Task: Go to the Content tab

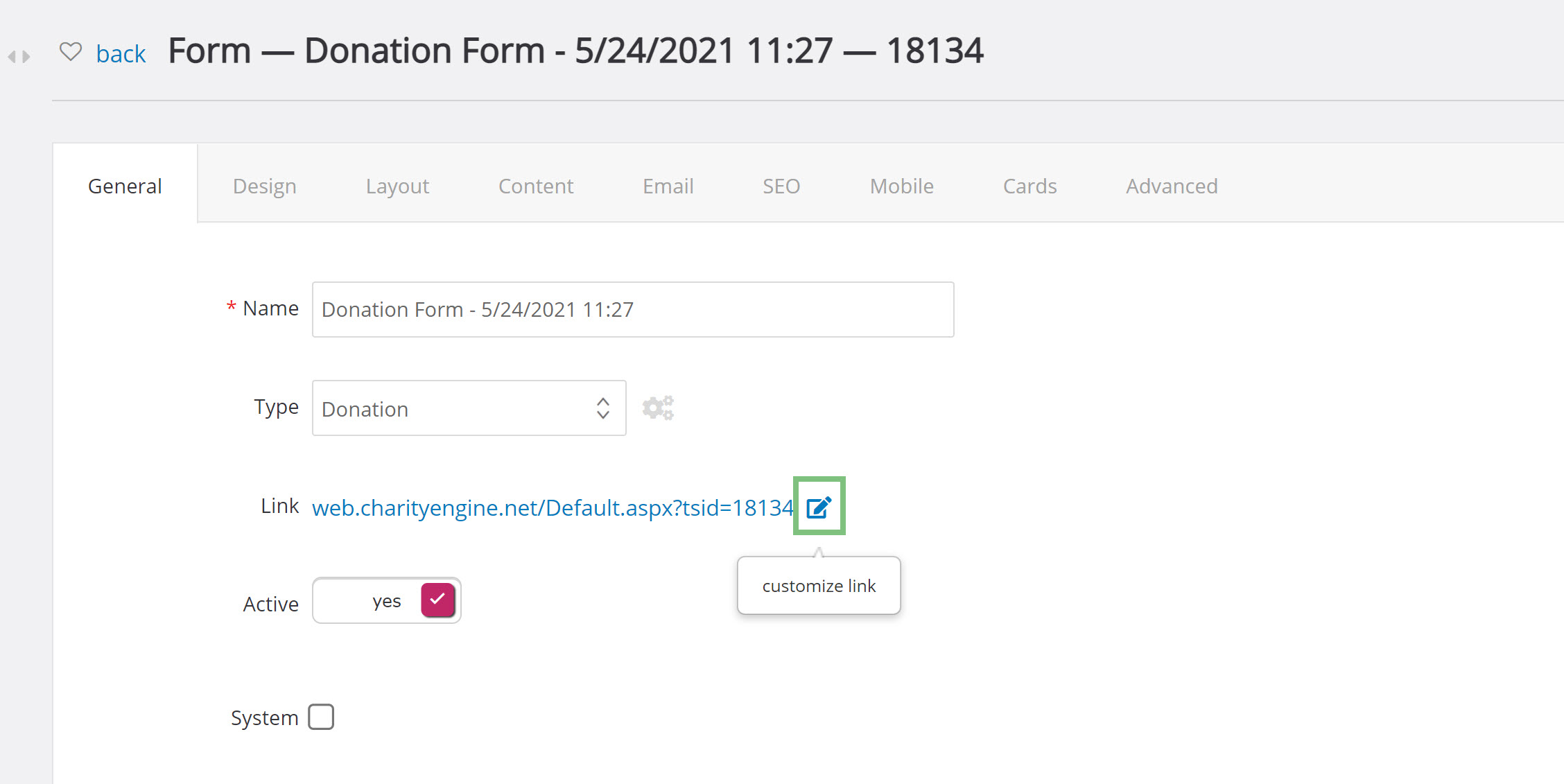Action: [x=536, y=186]
